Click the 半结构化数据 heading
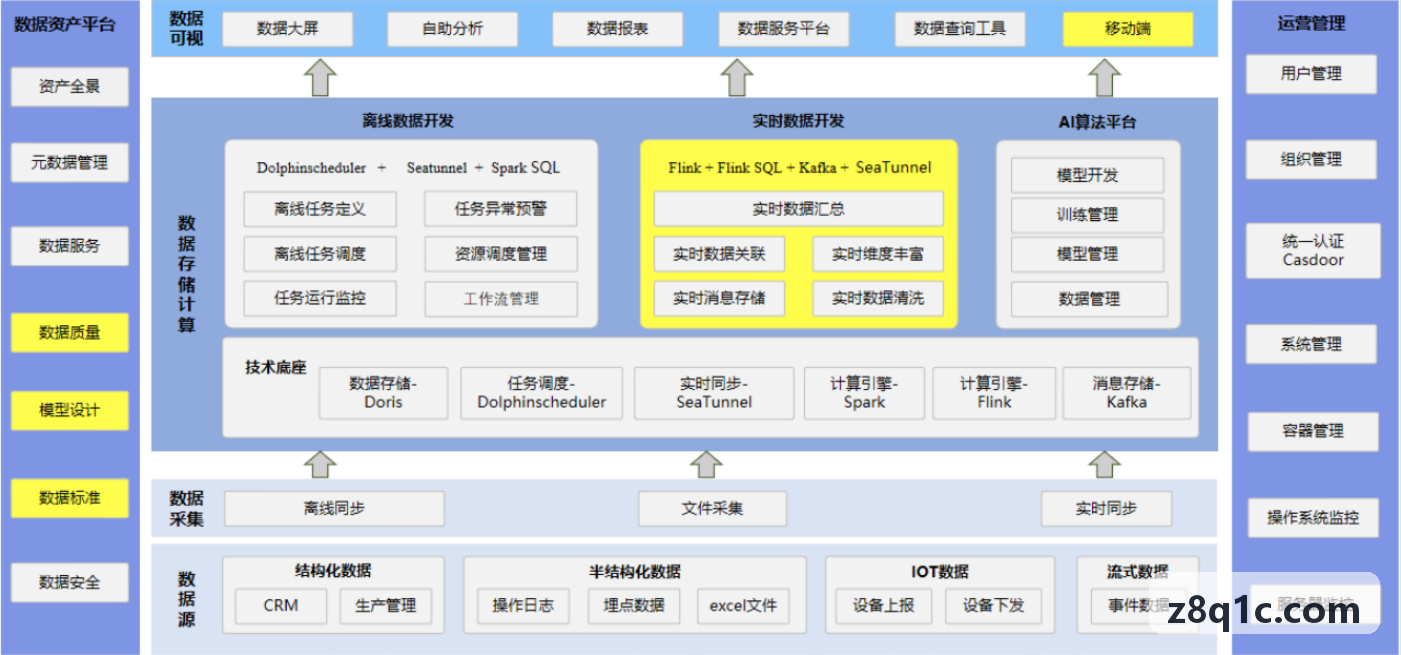The width and height of the screenshot is (1401, 655). point(635,571)
